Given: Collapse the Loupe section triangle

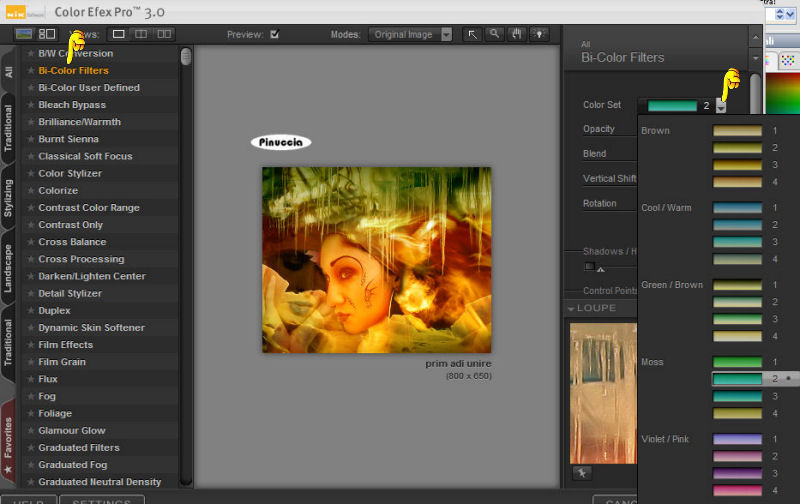Looking at the screenshot, I should (571, 308).
